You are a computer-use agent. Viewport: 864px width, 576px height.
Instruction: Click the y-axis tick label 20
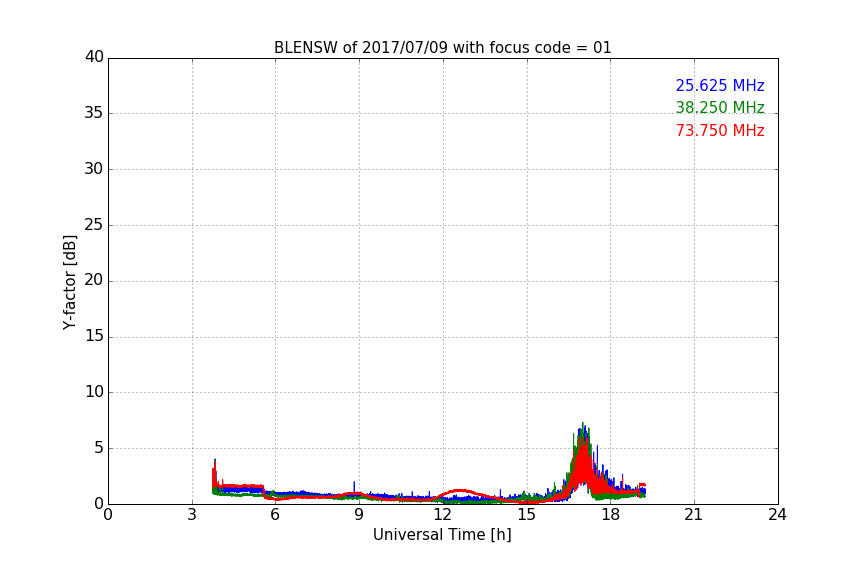point(94,280)
